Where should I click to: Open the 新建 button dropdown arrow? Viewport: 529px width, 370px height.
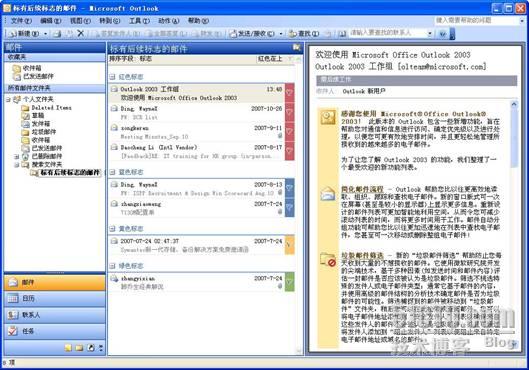45,34
